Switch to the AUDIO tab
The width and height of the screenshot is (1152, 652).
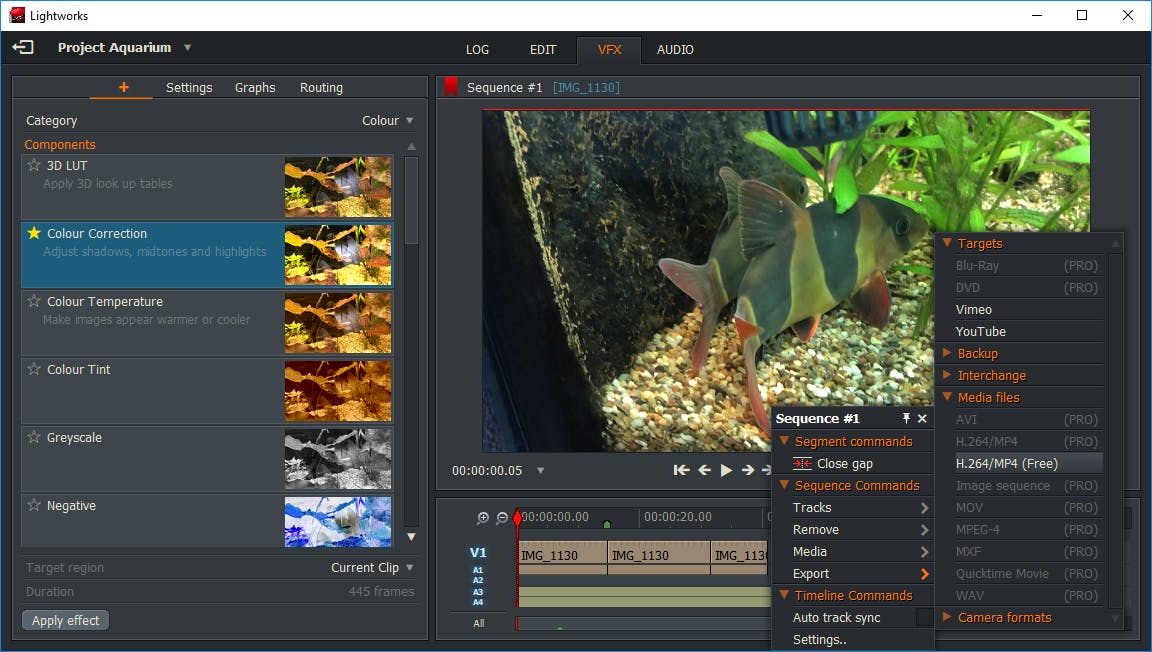click(675, 49)
